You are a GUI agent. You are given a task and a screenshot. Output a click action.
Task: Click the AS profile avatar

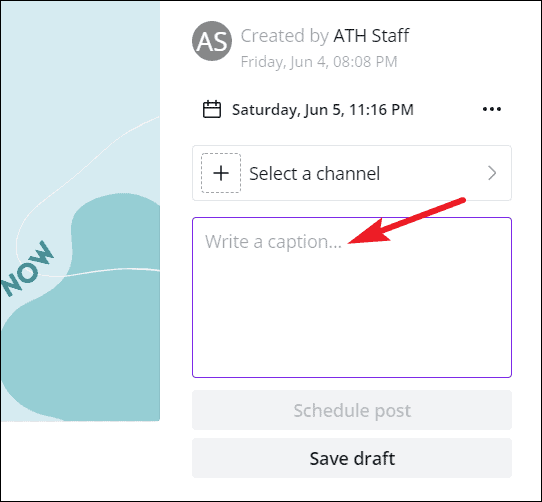click(x=212, y=41)
